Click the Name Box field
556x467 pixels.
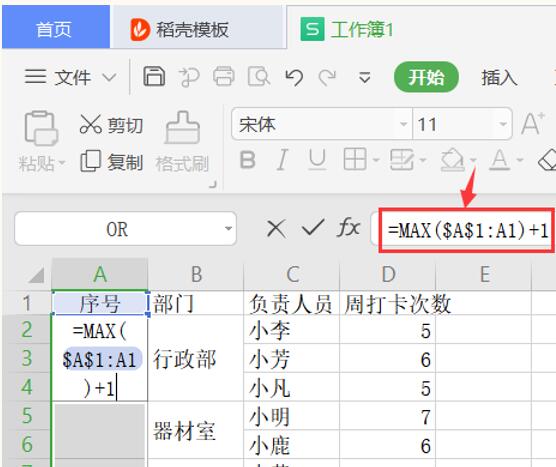click(126, 229)
